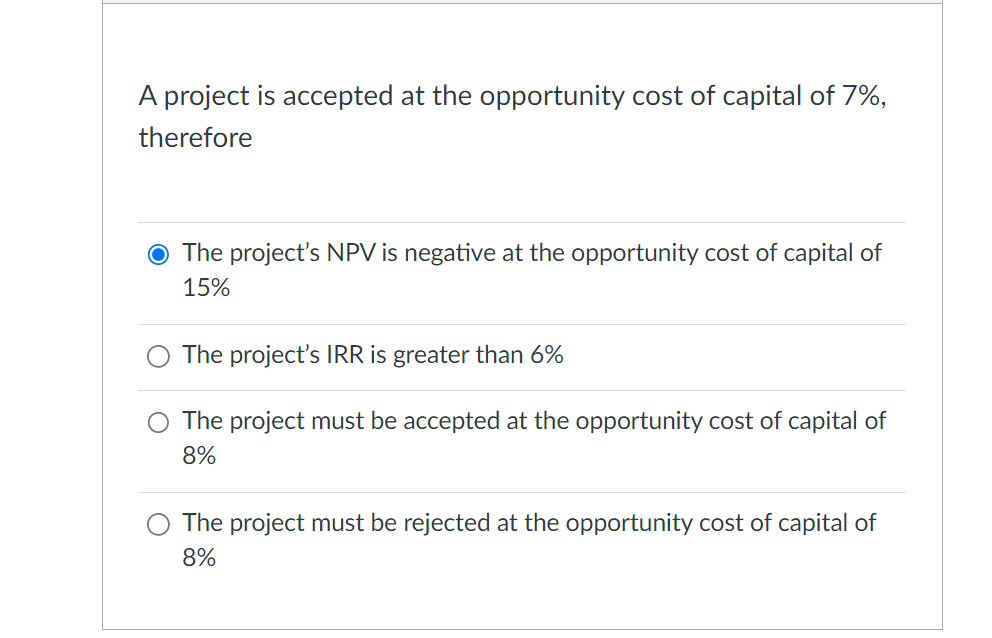The image size is (992, 638).
Task: Pick 'must be rejected at opportunity cost of 8%'
Action: click(x=157, y=523)
